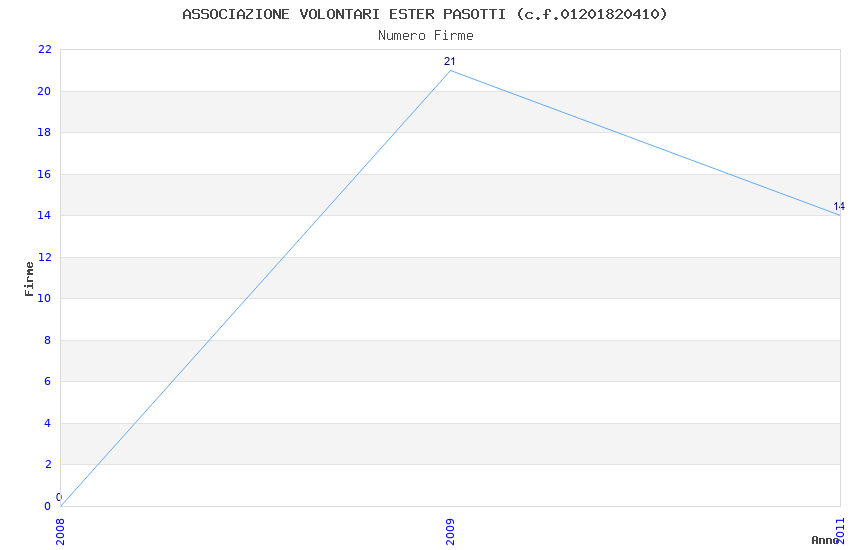Click the y-axis tick label '6'
Image resolution: width=850 pixels, height=550 pixels.
pos(48,381)
